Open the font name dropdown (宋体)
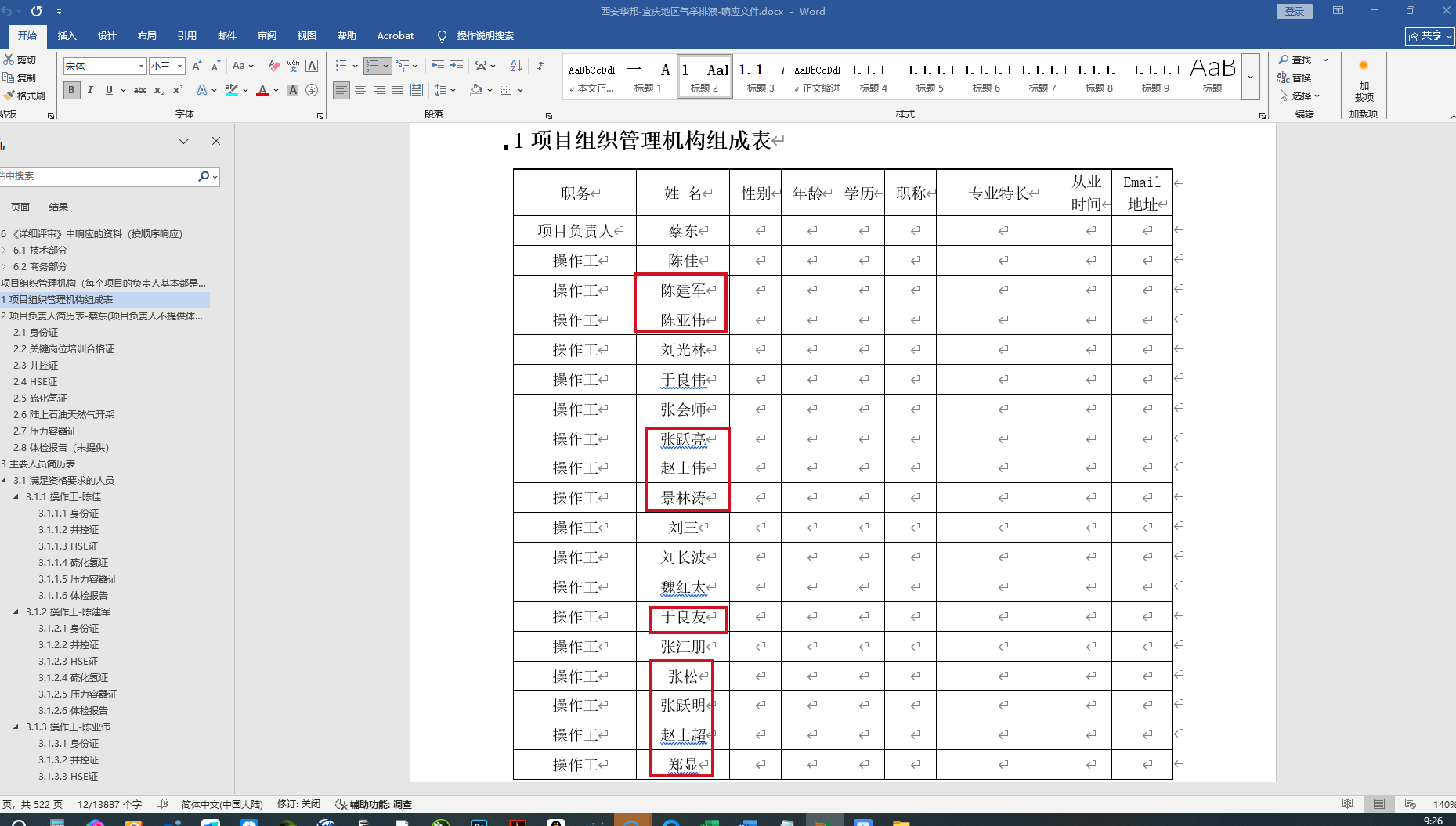 click(x=141, y=67)
